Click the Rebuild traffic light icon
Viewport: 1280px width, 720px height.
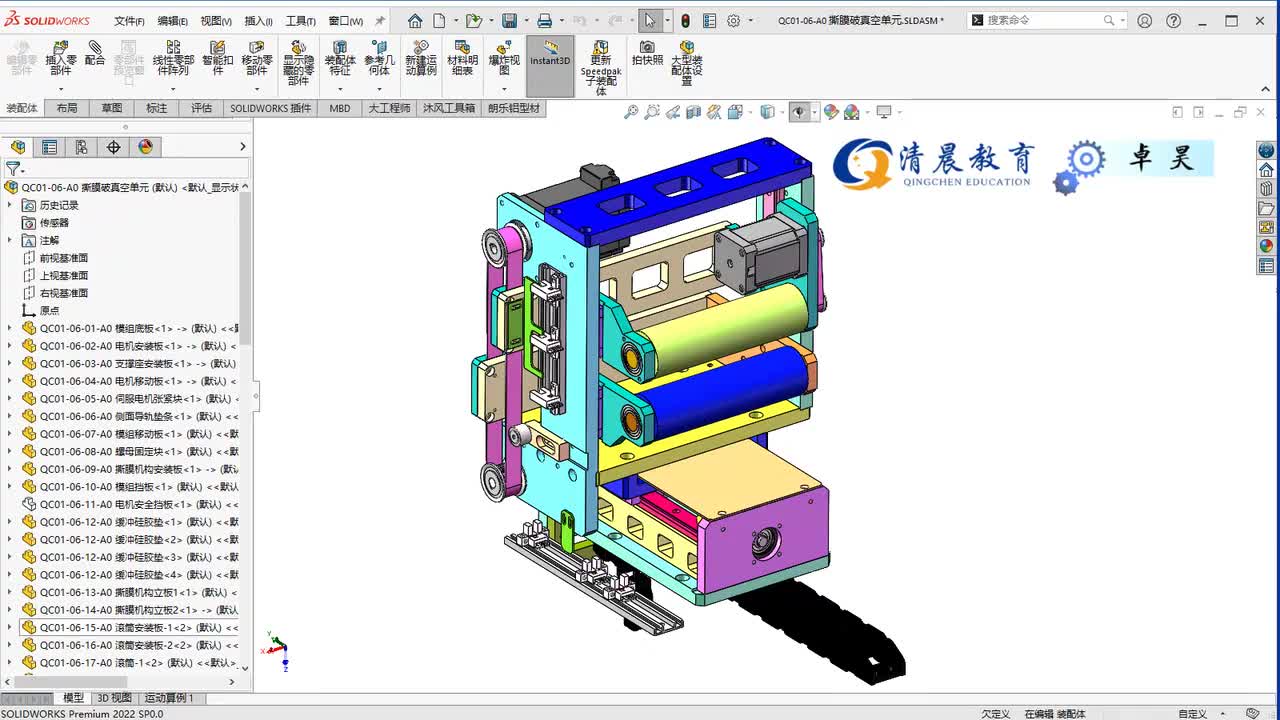tap(685, 20)
